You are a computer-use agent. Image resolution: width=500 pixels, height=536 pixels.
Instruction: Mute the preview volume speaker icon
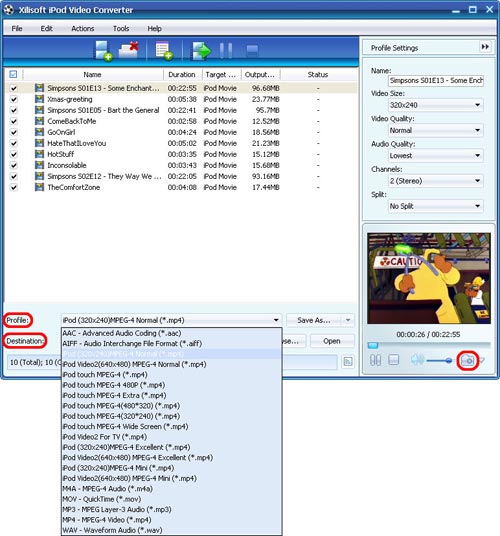click(417, 360)
